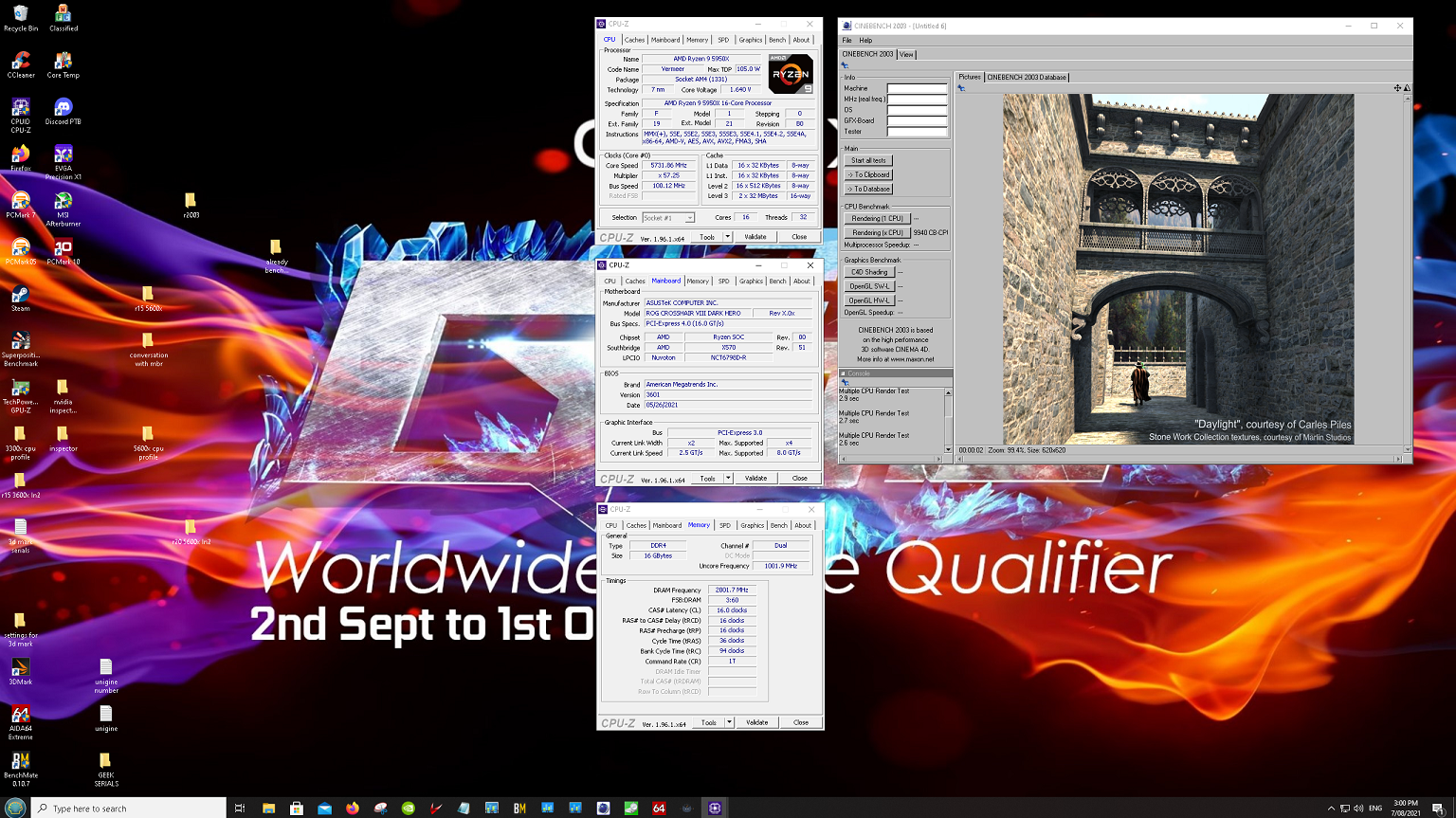Open File Explorer from the taskbar
The image size is (1456, 818).
tap(268, 809)
